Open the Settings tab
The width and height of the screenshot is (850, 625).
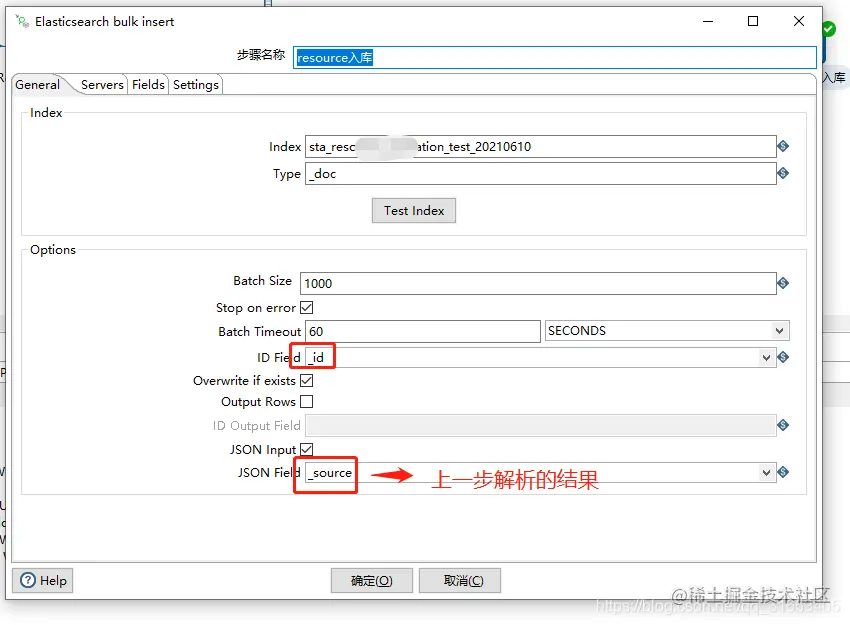196,85
